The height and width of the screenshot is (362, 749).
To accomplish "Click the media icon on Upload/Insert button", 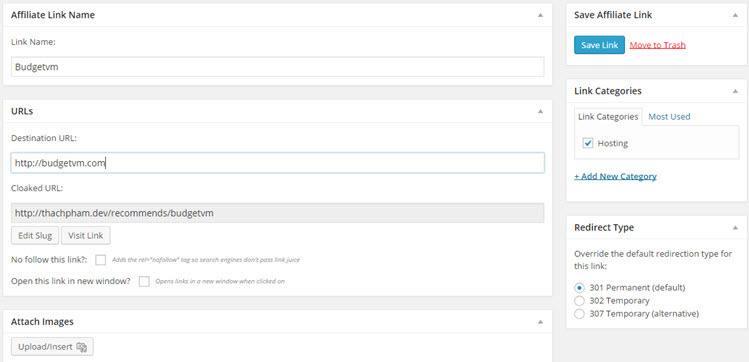I will [81, 347].
